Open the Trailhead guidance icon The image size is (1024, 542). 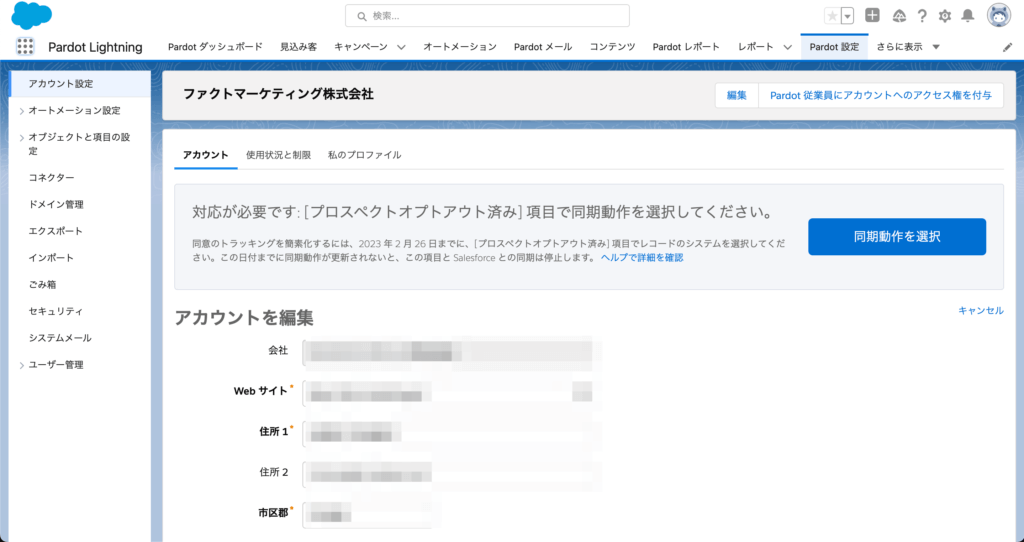899,16
